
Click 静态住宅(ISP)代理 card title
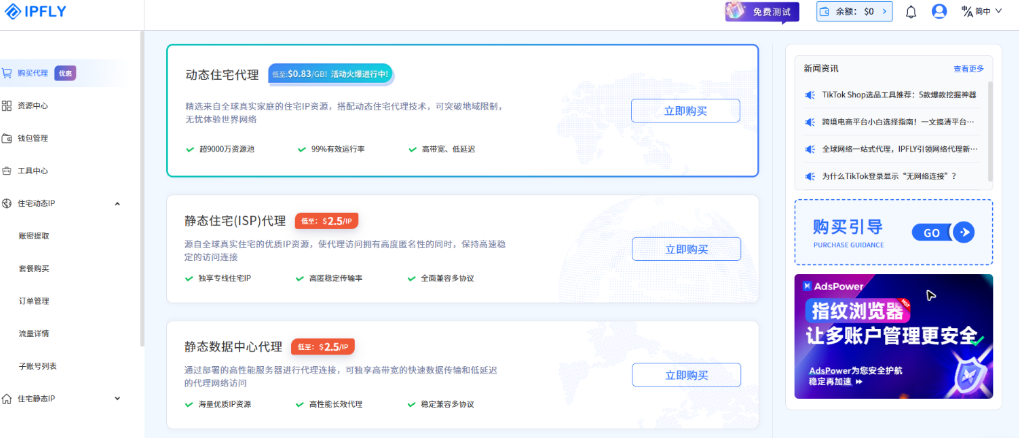click(x=235, y=221)
